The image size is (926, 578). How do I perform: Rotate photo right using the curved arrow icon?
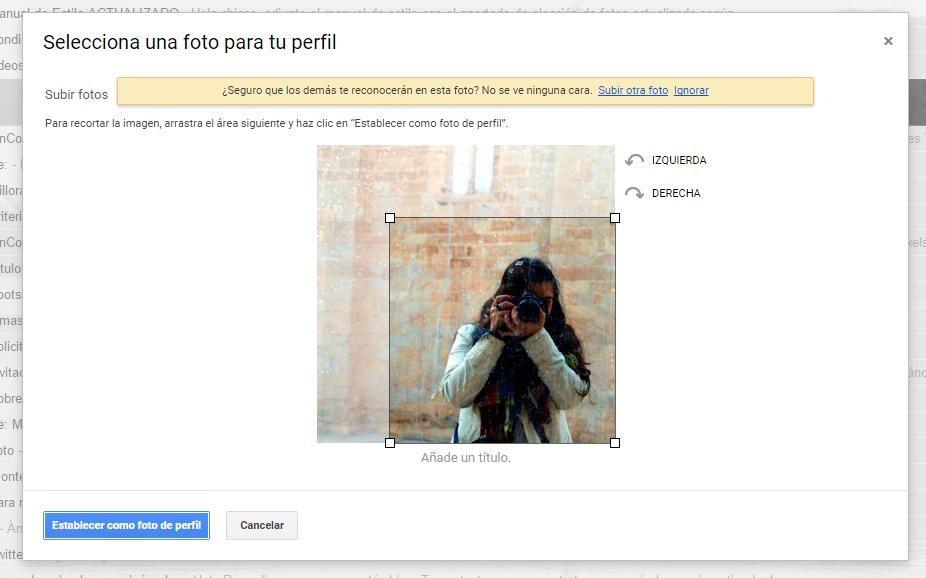pyautogui.click(x=634, y=193)
